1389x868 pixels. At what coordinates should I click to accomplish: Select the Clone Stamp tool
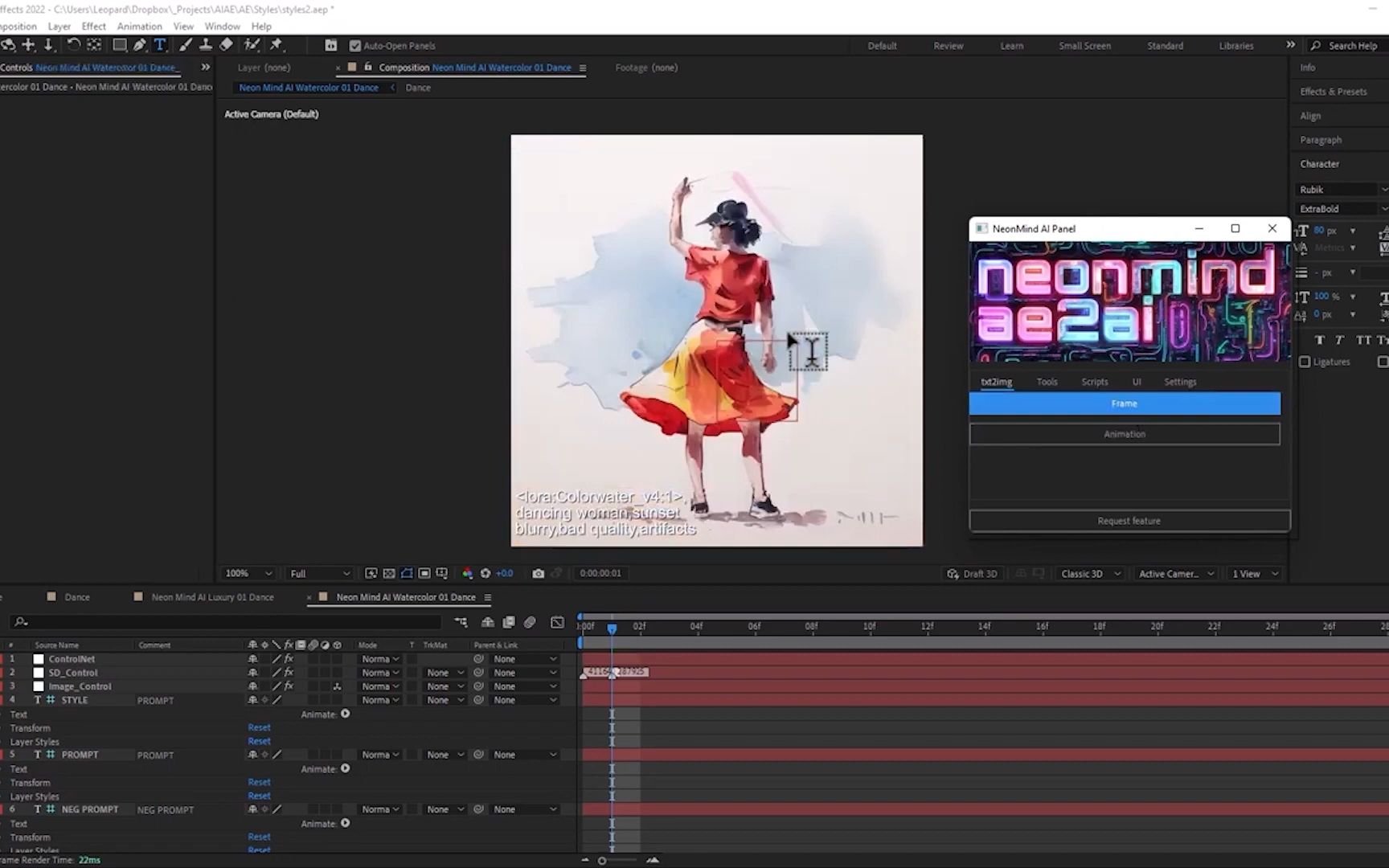(206, 45)
